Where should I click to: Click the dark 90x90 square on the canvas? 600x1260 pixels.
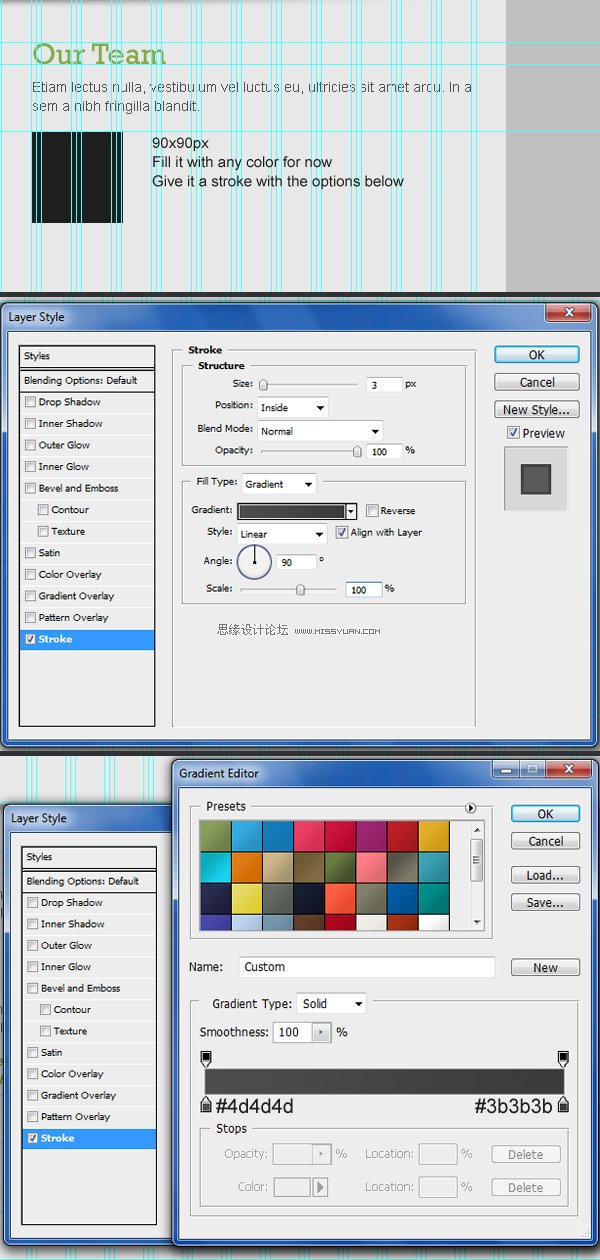click(x=77, y=177)
